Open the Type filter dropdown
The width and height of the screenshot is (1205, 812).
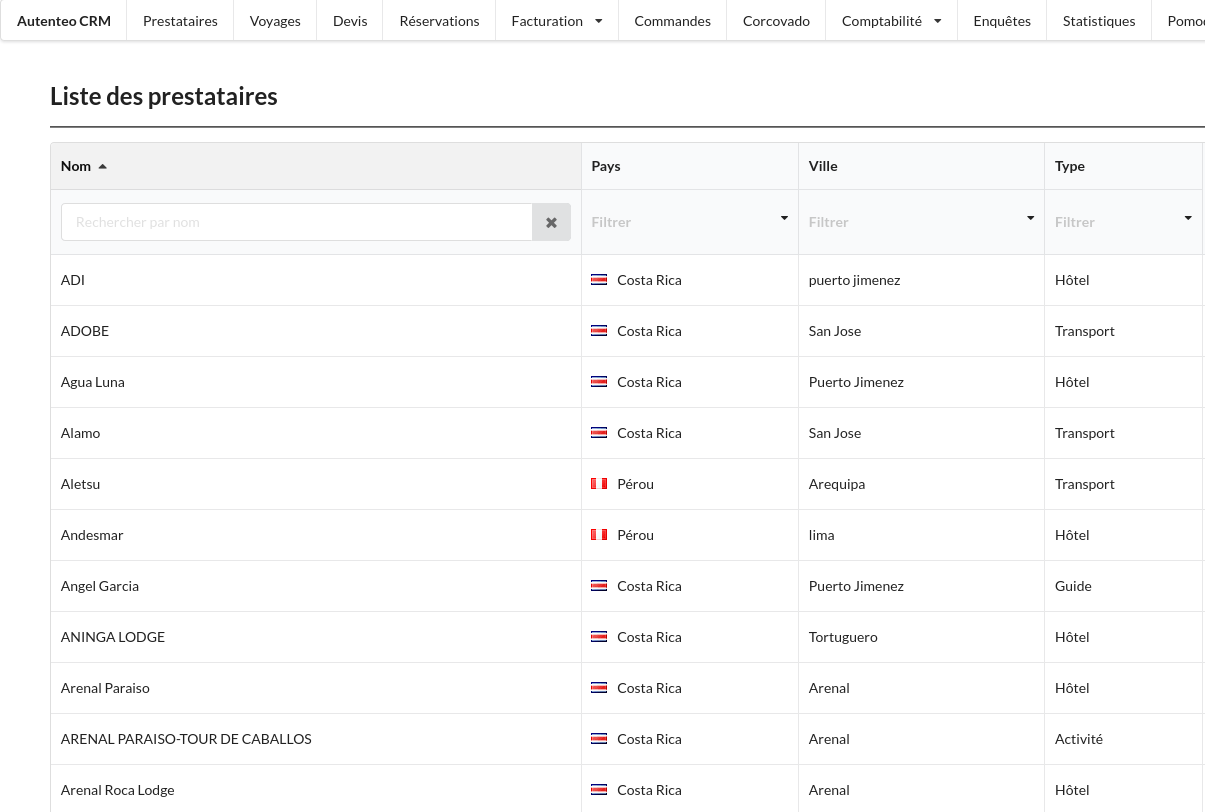[x=1123, y=222]
